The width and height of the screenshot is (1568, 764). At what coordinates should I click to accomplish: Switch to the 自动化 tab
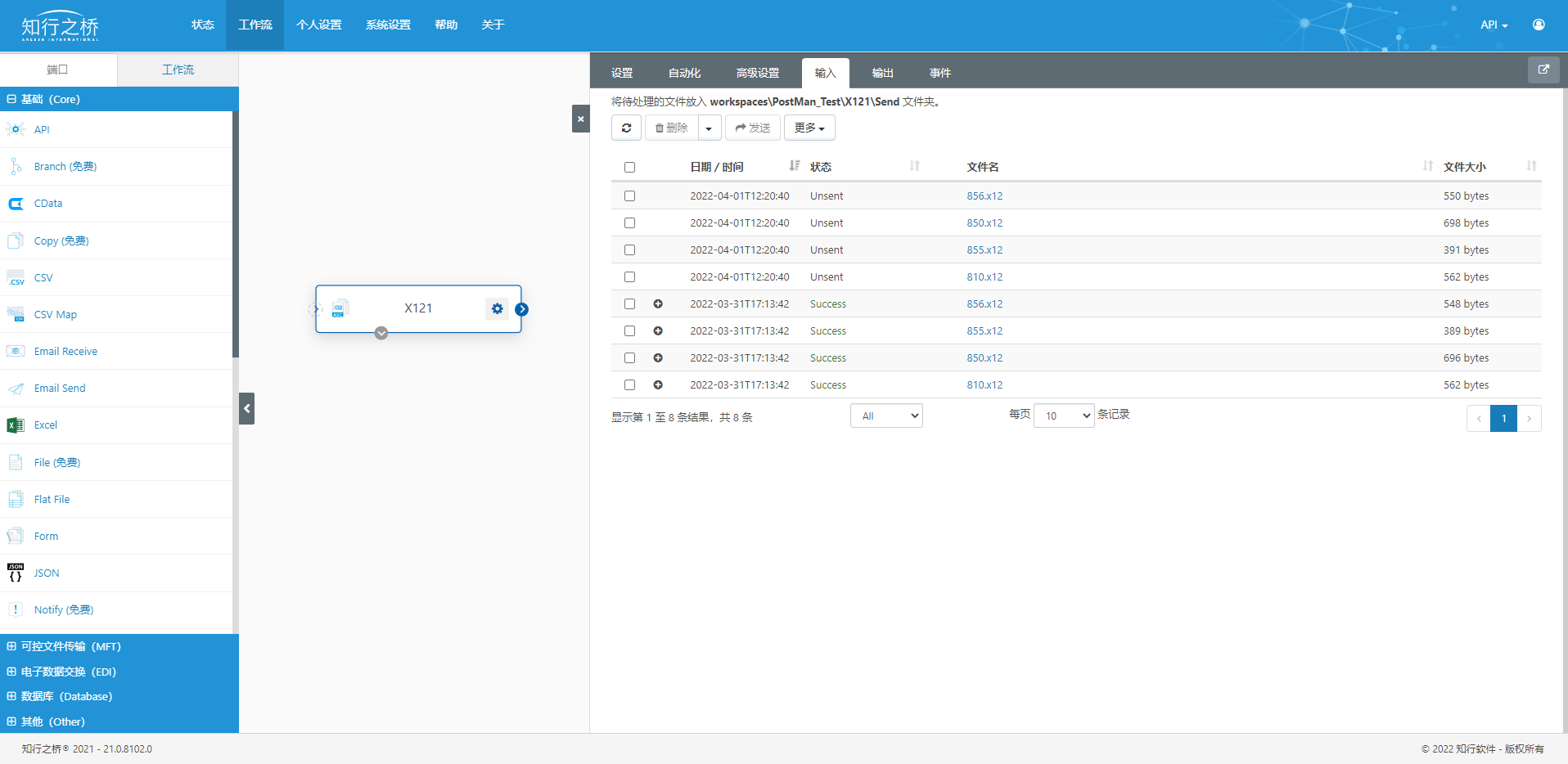(x=684, y=73)
